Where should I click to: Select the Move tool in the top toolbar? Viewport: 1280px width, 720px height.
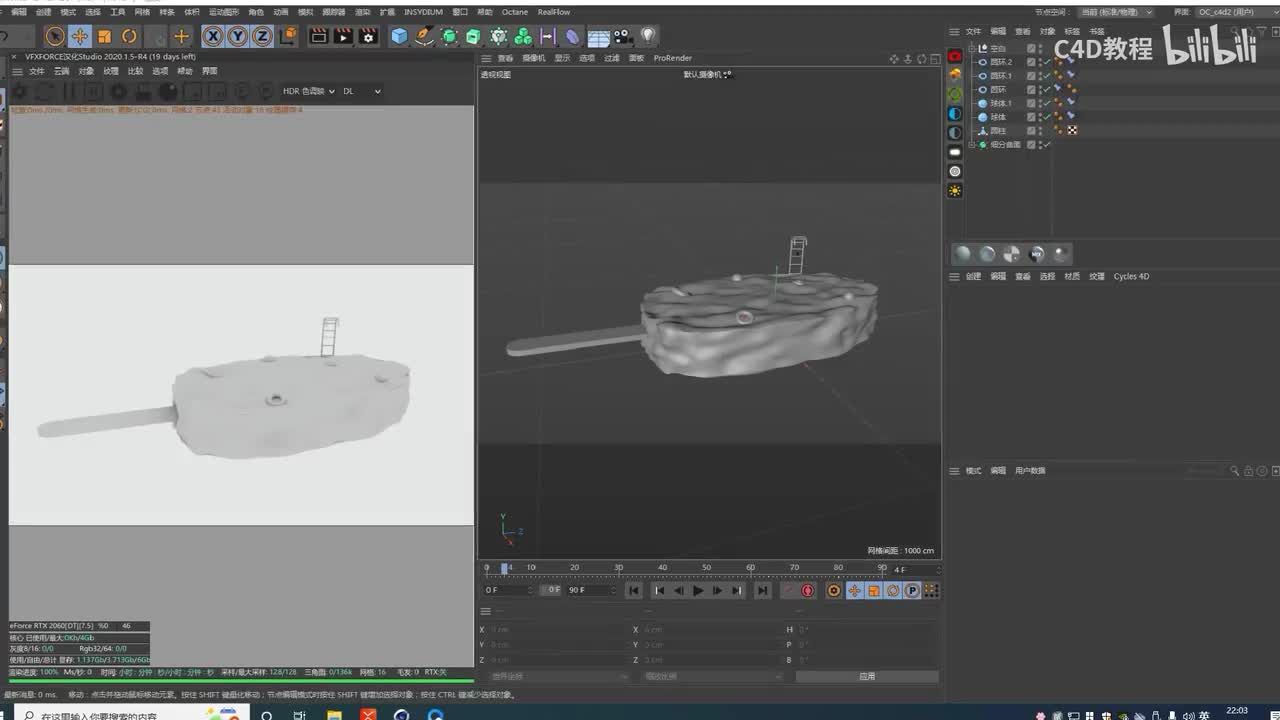[x=80, y=37]
